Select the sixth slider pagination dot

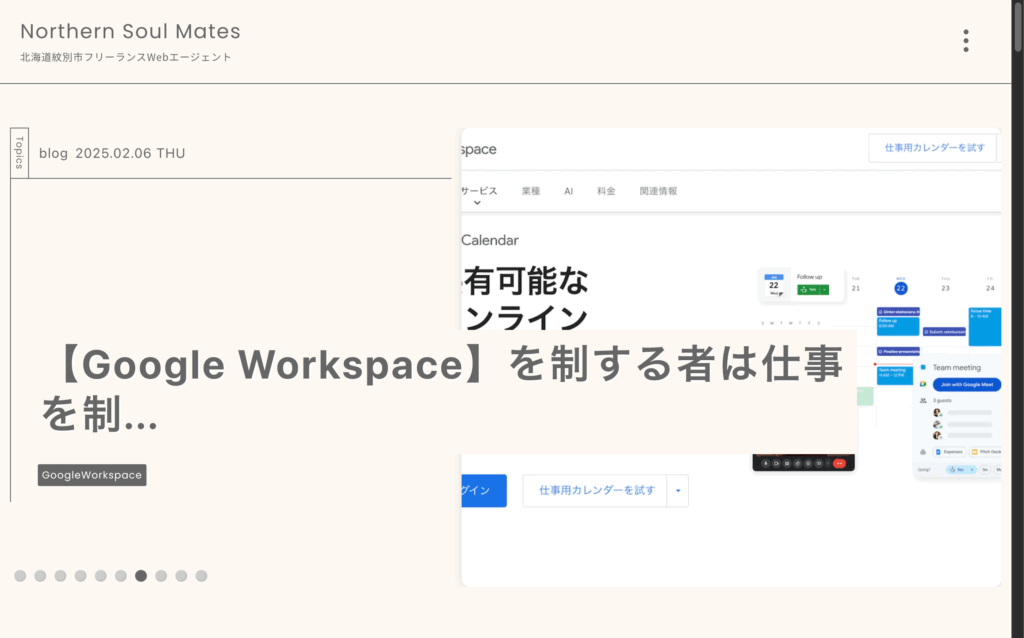coord(121,575)
